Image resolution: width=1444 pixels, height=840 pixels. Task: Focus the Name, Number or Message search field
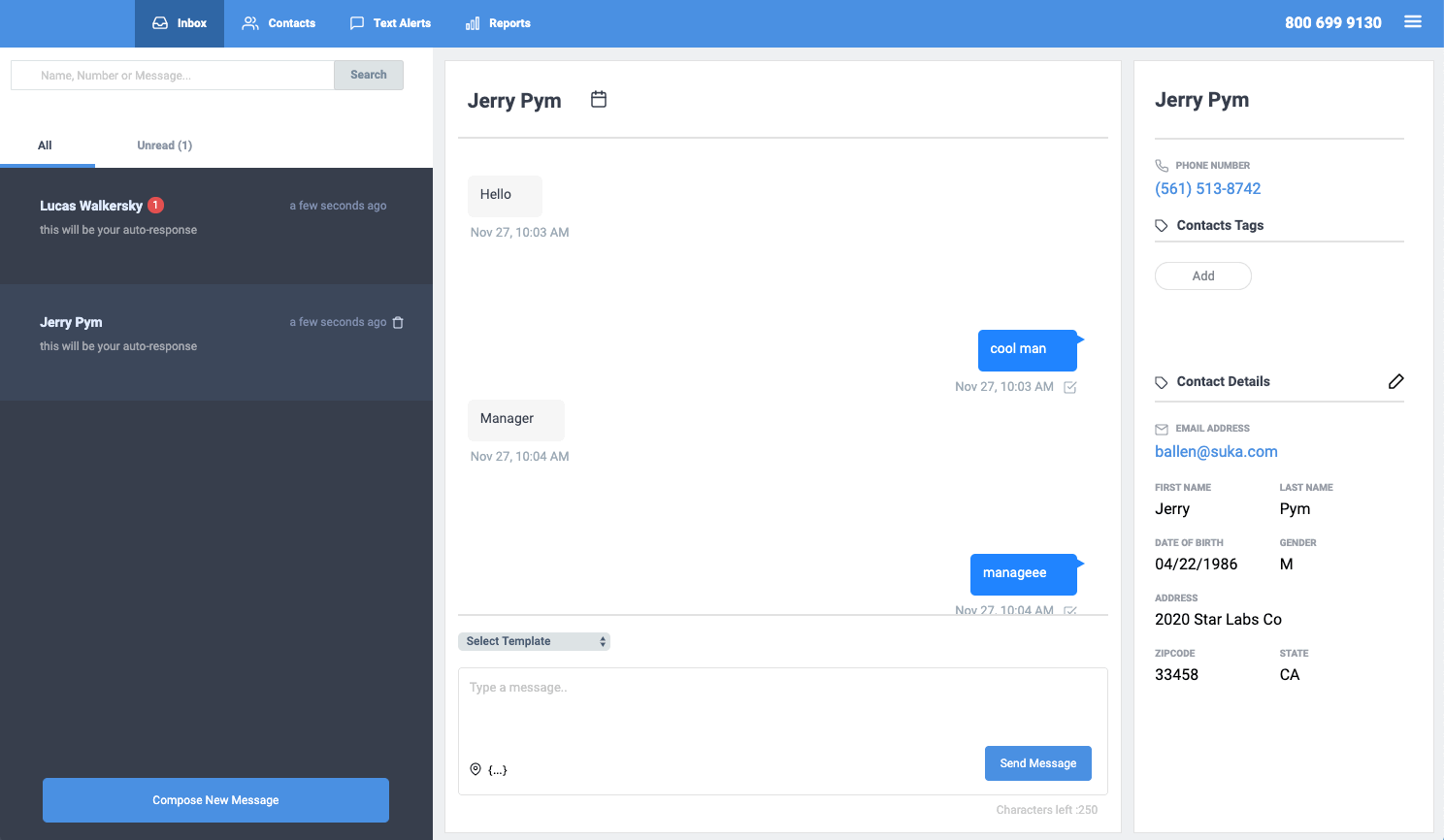(x=173, y=75)
